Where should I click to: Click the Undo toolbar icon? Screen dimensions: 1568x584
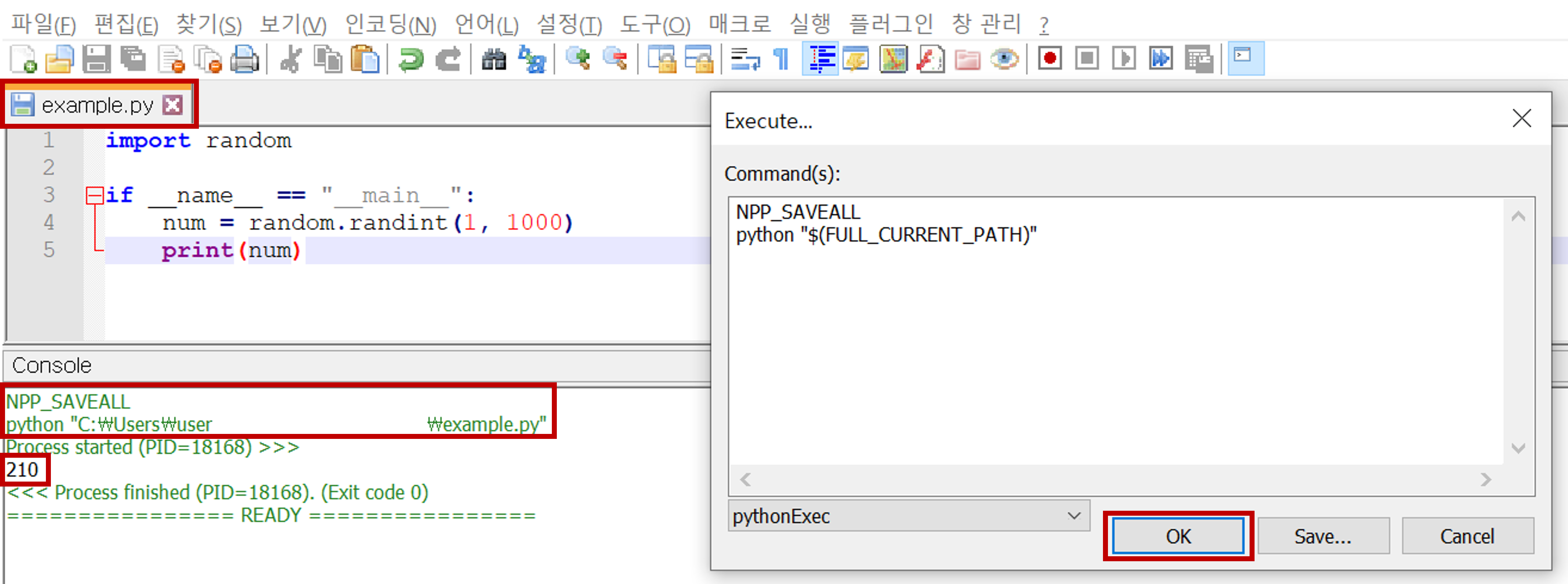coord(411,60)
